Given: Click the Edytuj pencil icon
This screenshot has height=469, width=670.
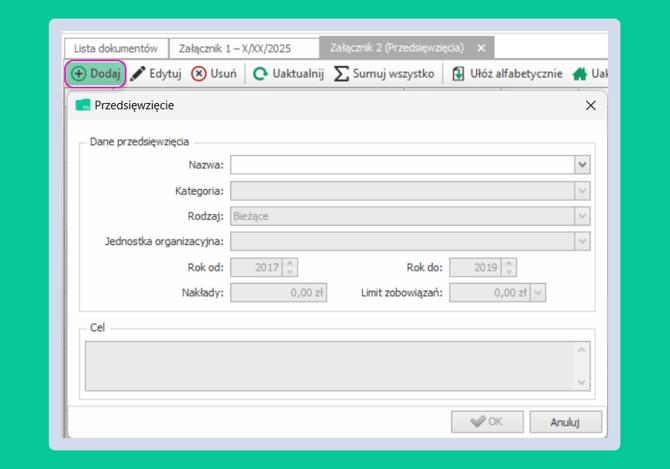Looking at the screenshot, I should point(138,74).
